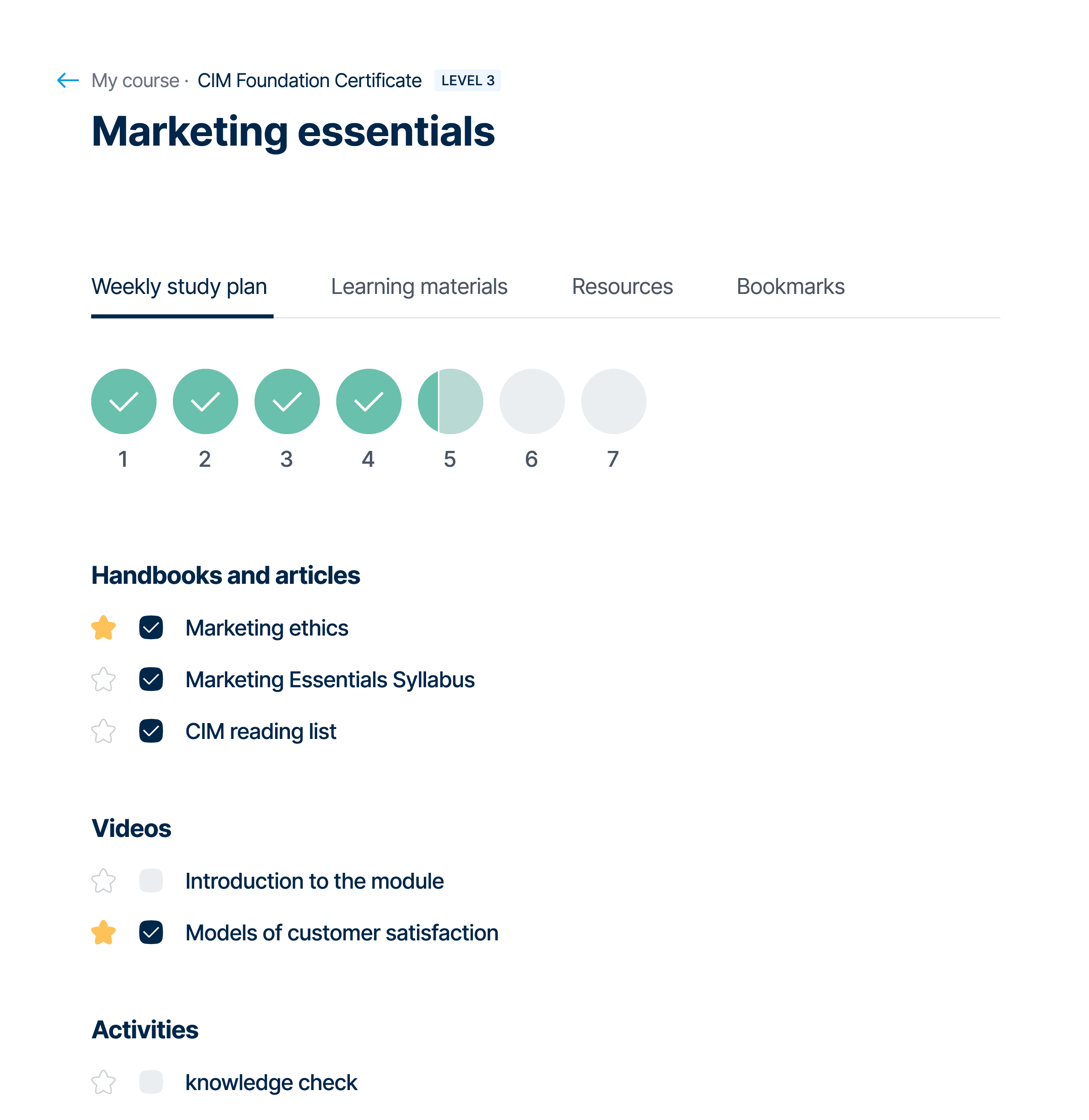Remove star from Models of customer satisfaction
The height and width of the screenshot is (1120, 1089).
[103, 933]
